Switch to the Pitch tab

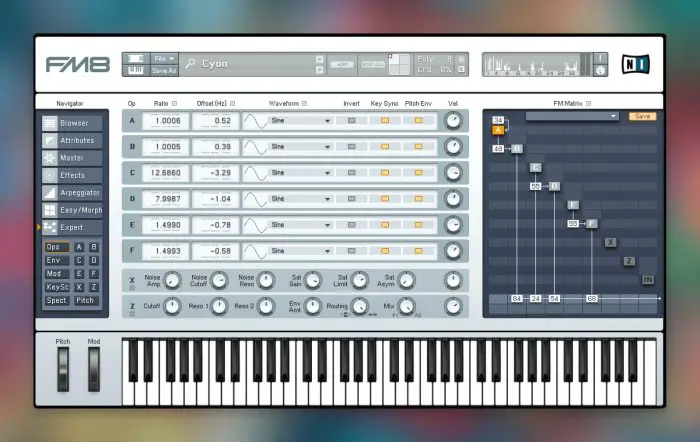(x=85, y=300)
